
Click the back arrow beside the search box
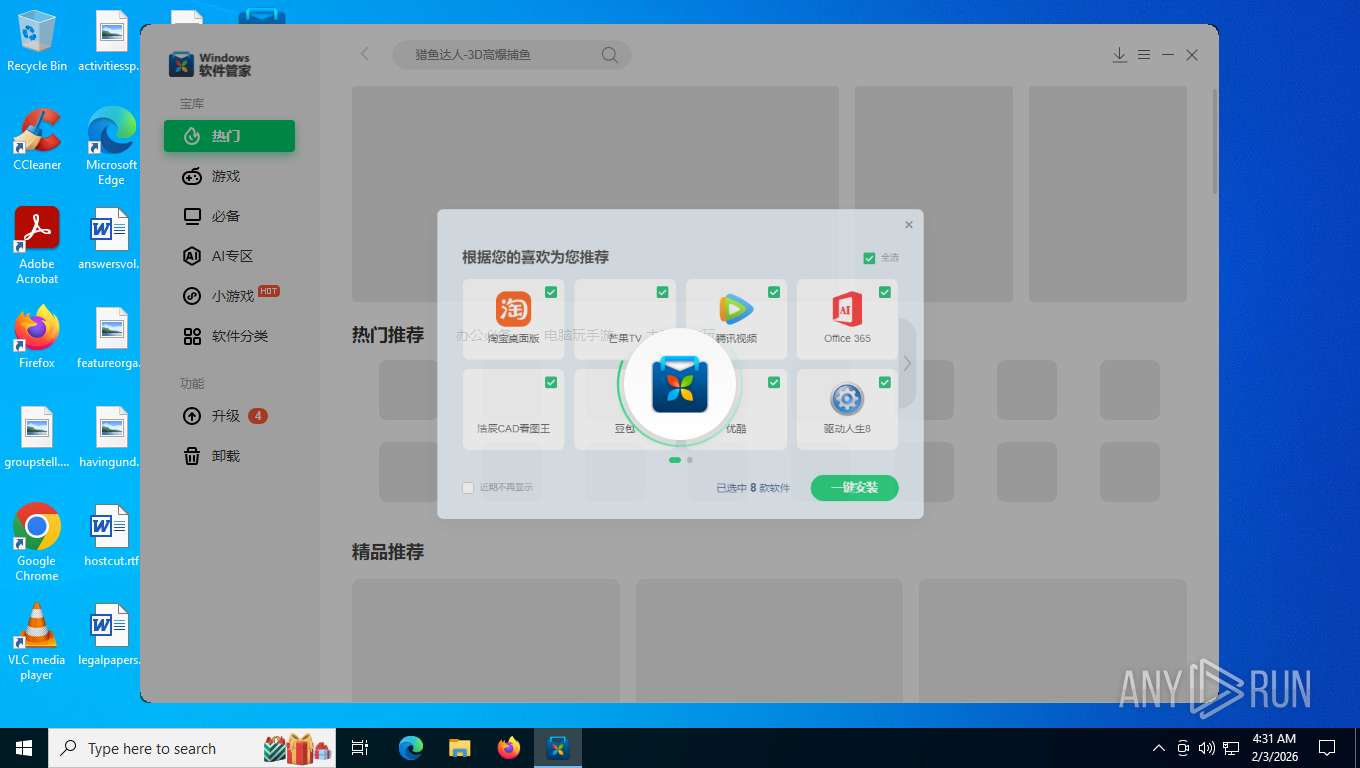coord(364,54)
